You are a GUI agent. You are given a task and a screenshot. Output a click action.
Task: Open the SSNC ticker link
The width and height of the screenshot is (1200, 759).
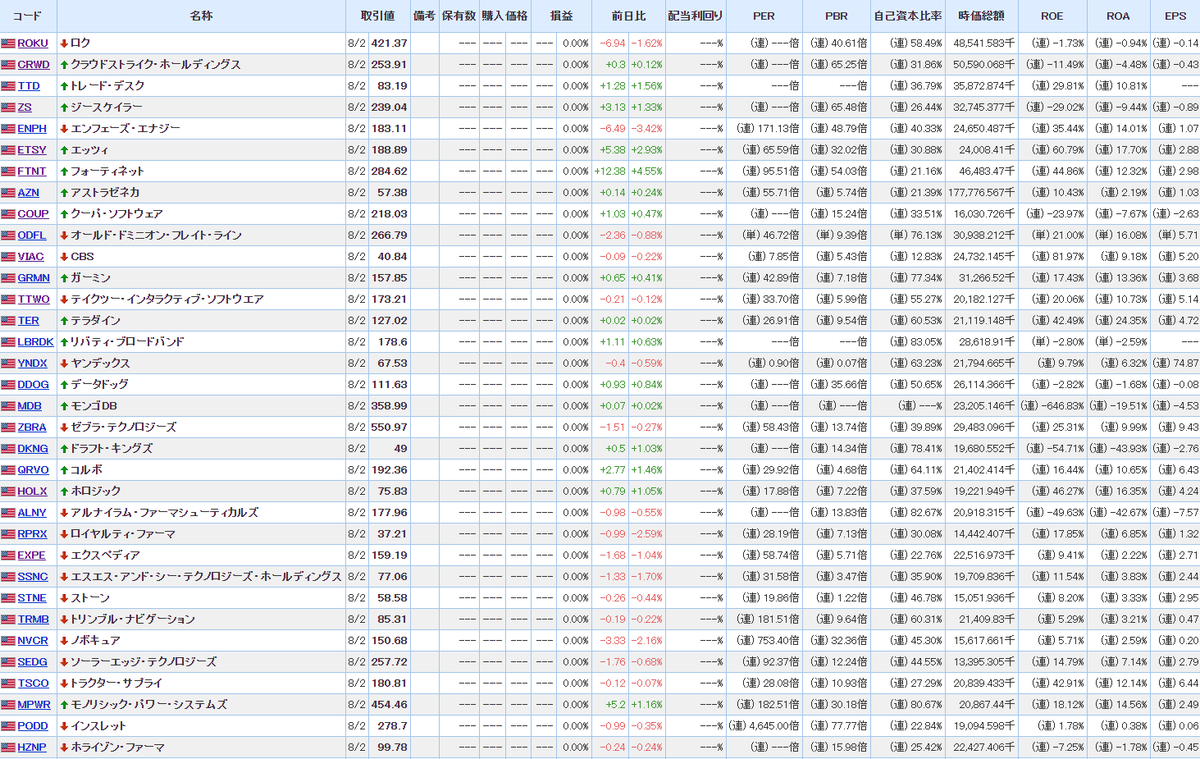click(x=33, y=577)
